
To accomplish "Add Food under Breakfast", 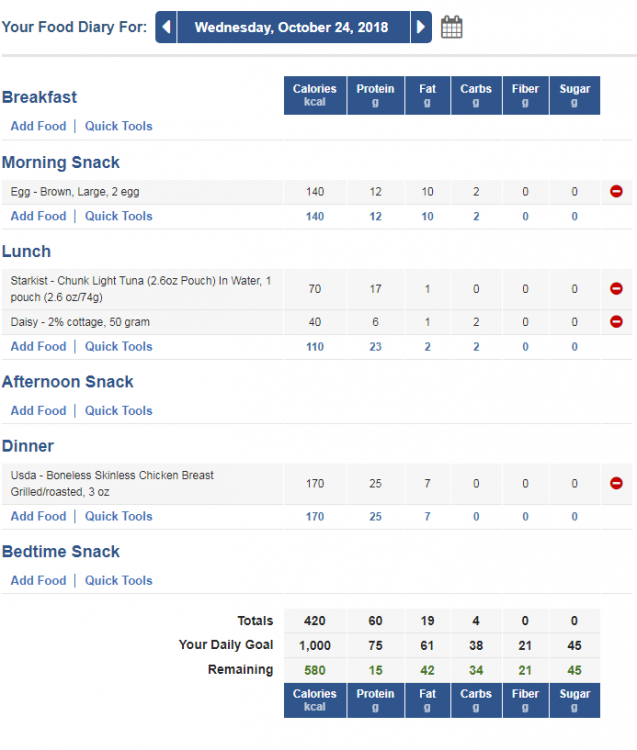I will [x=39, y=126].
